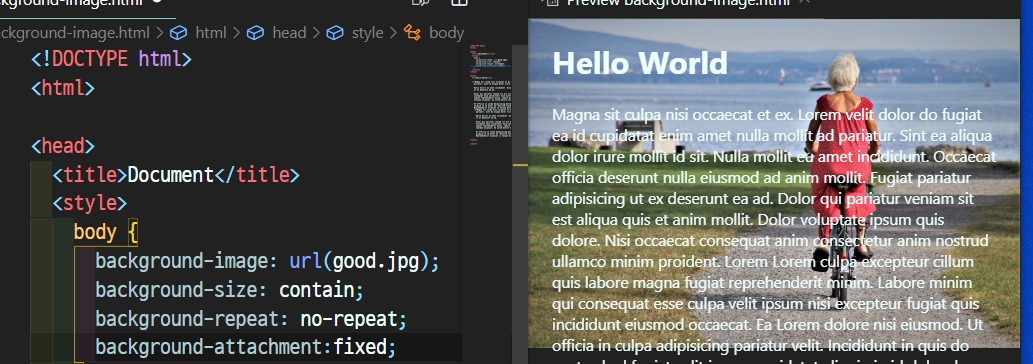Click the opening <head> tag in code
This screenshot has width=1033, height=364.
pyautogui.click(x=63, y=145)
